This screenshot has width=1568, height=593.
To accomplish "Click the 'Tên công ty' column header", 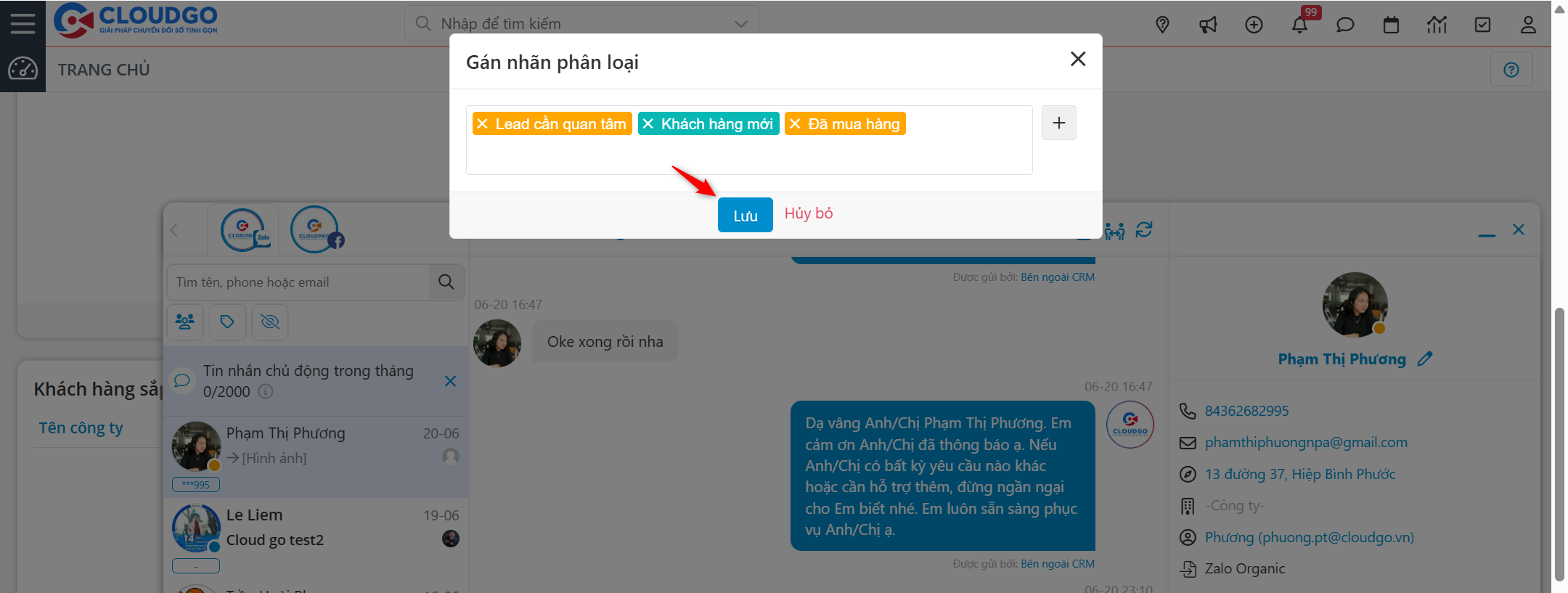I will 81,428.
